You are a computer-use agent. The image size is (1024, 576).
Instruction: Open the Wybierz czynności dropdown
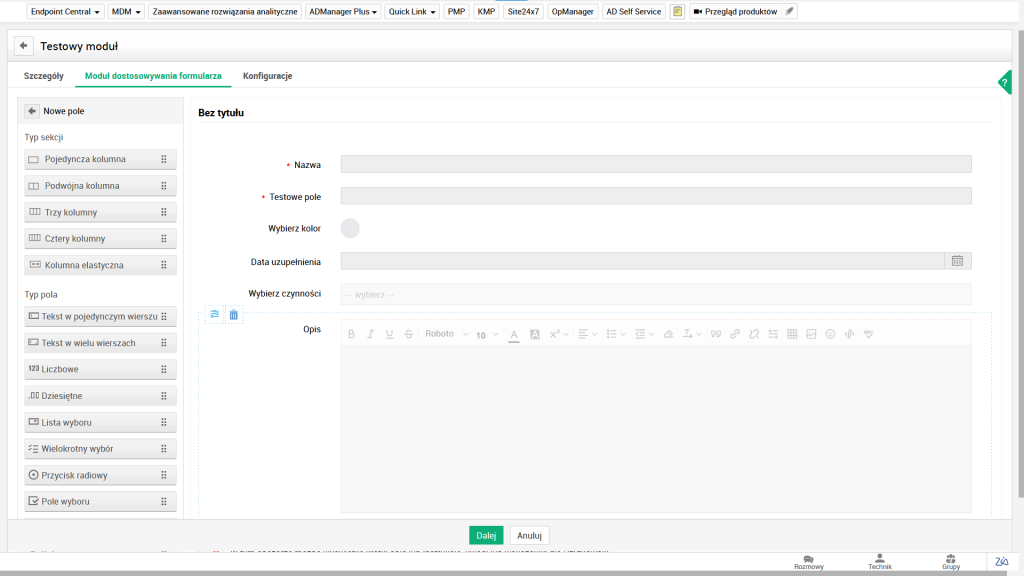(x=655, y=294)
